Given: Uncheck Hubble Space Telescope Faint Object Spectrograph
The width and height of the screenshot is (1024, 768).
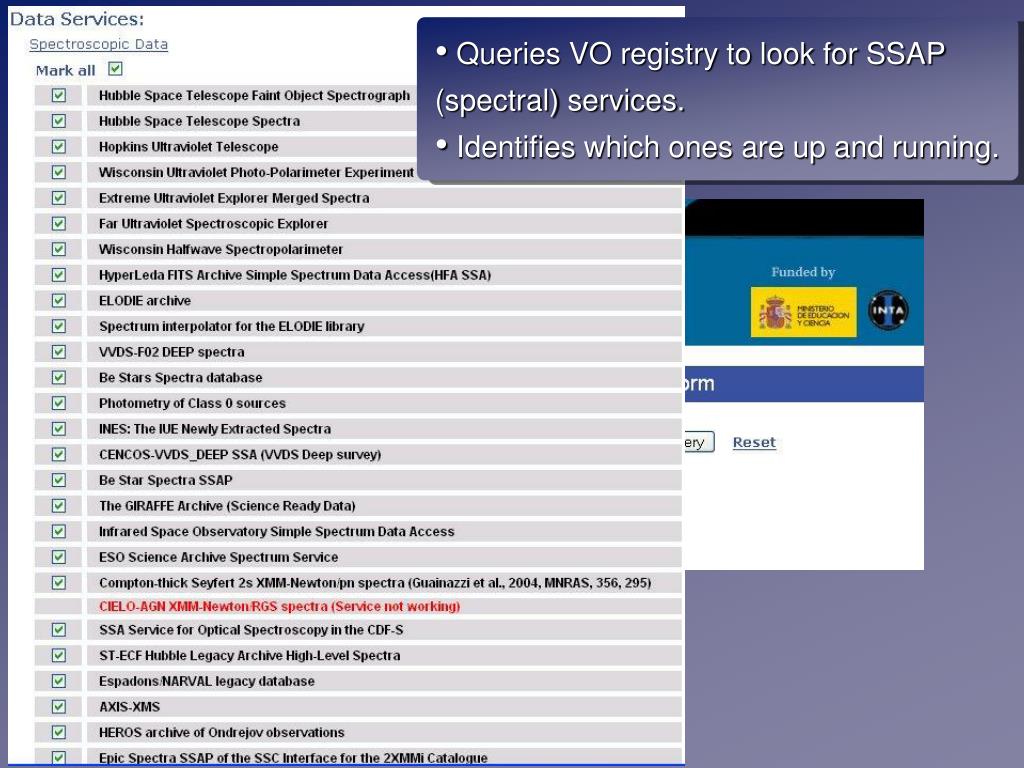Looking at the screenshot, I should 59,95.
